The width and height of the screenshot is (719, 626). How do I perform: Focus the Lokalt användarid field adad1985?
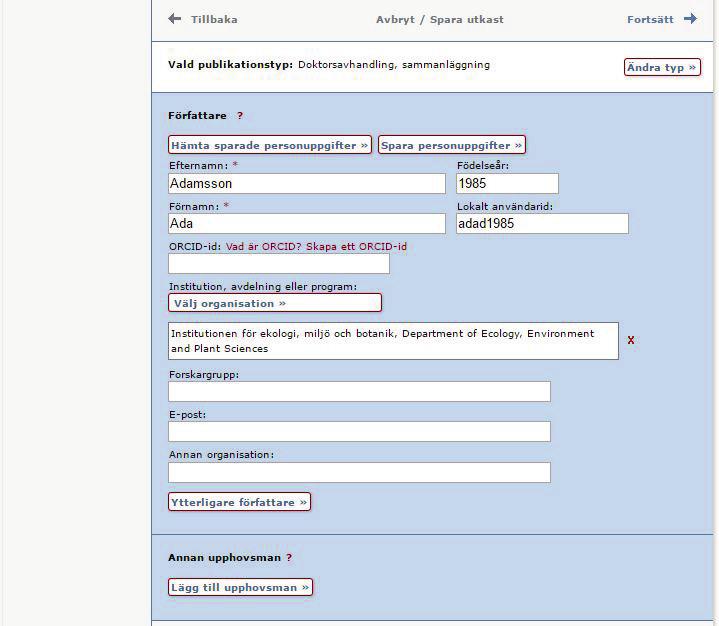pyautogui.click(x=542, y=224)
